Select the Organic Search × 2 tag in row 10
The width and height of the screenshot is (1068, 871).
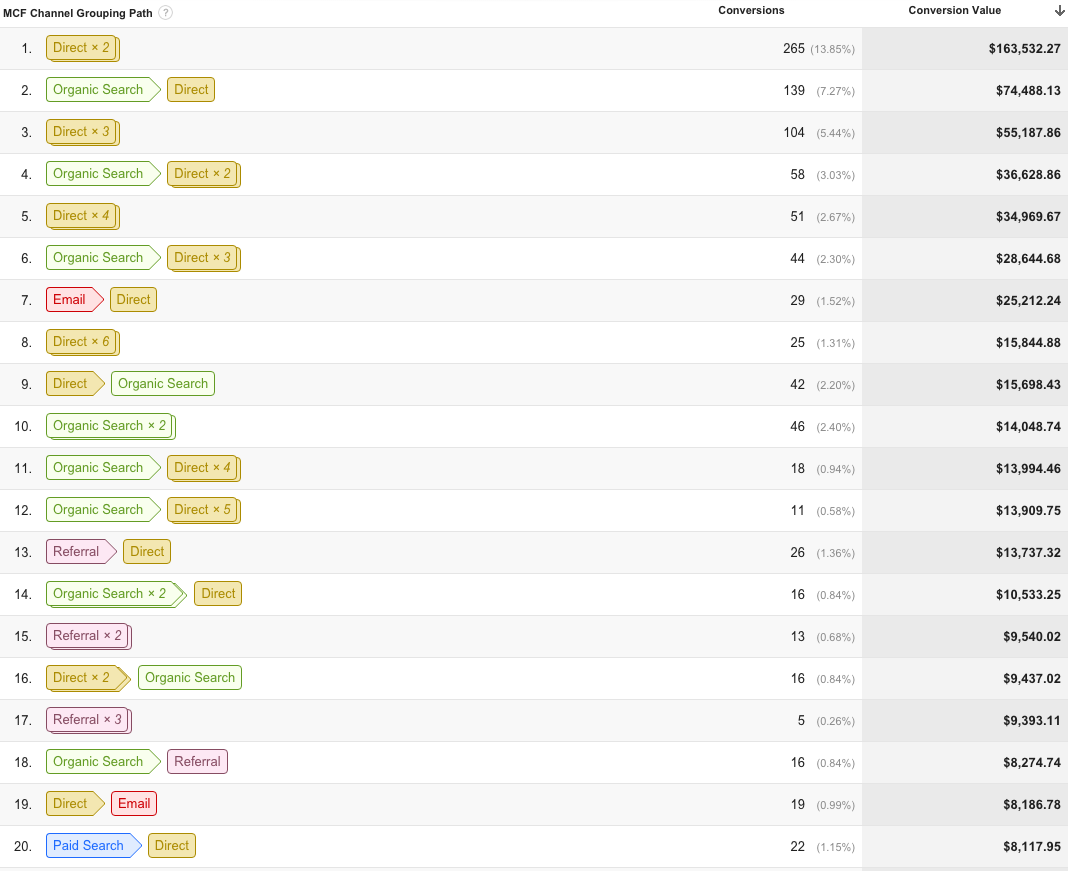[111, 426]
